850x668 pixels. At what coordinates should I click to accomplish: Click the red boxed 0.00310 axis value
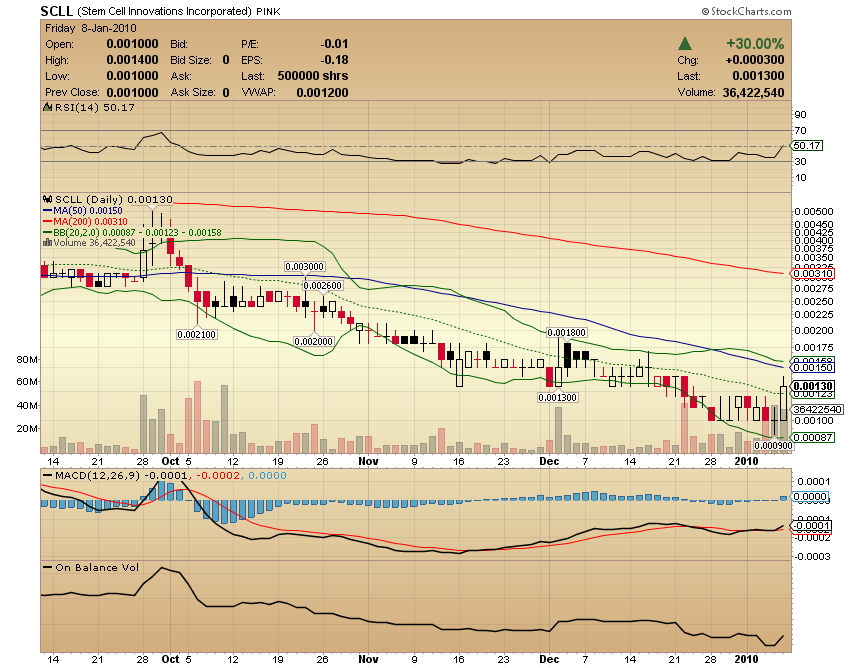click(x=813, y=273)
